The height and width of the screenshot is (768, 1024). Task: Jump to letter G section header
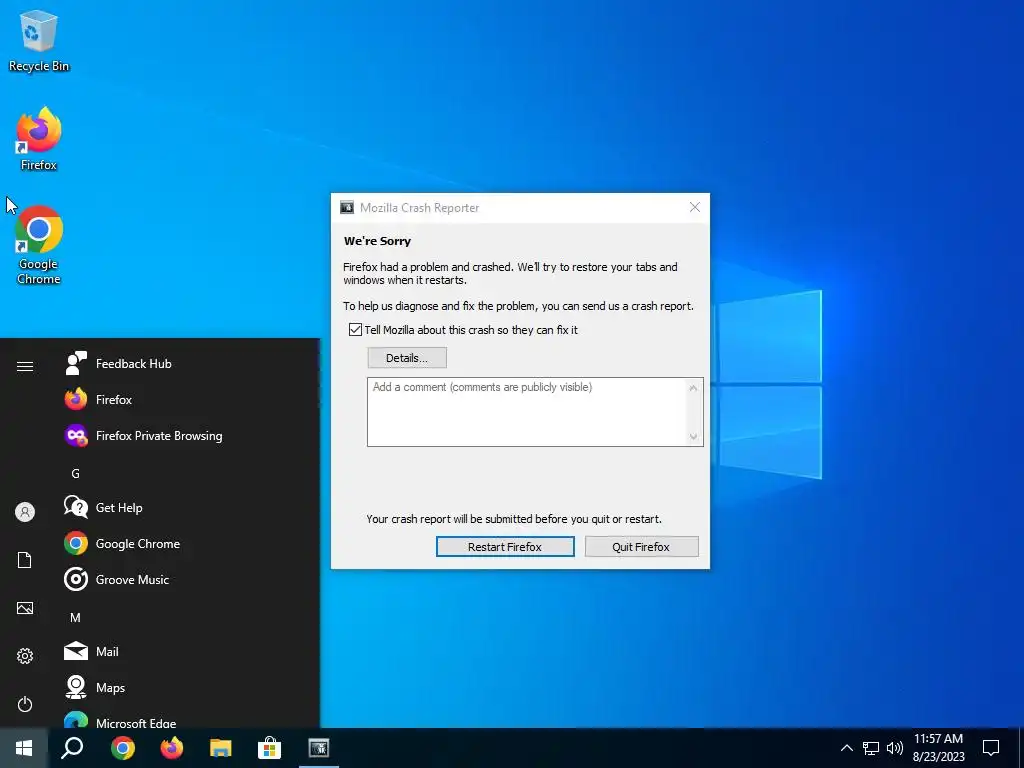[x=75, y=473]
